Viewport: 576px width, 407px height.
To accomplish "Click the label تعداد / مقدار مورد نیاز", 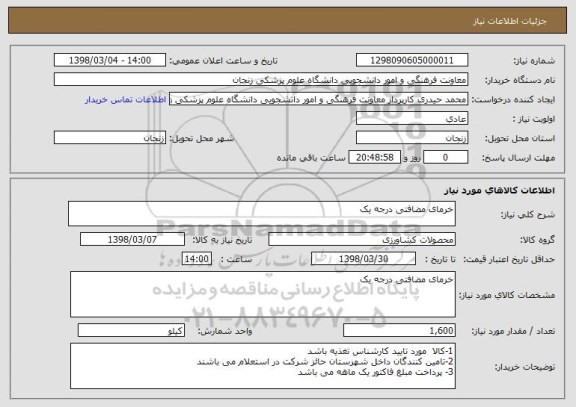I will (513, 331).
